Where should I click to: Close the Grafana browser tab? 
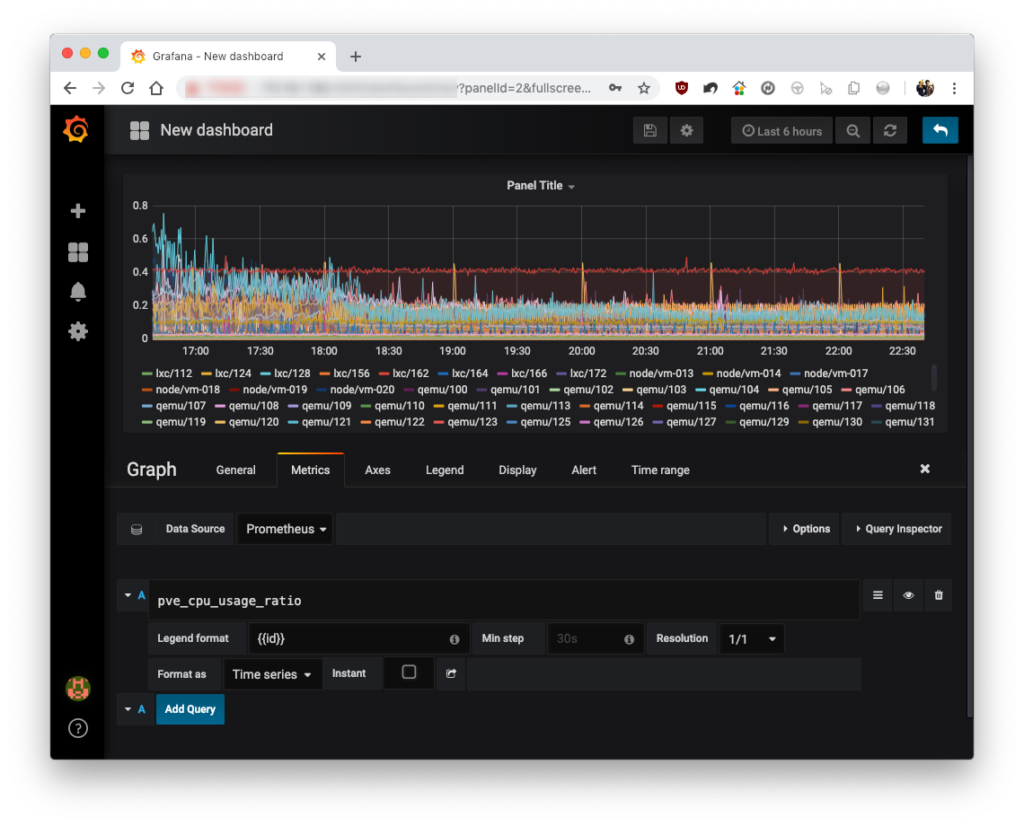click(x=321, y=57)
